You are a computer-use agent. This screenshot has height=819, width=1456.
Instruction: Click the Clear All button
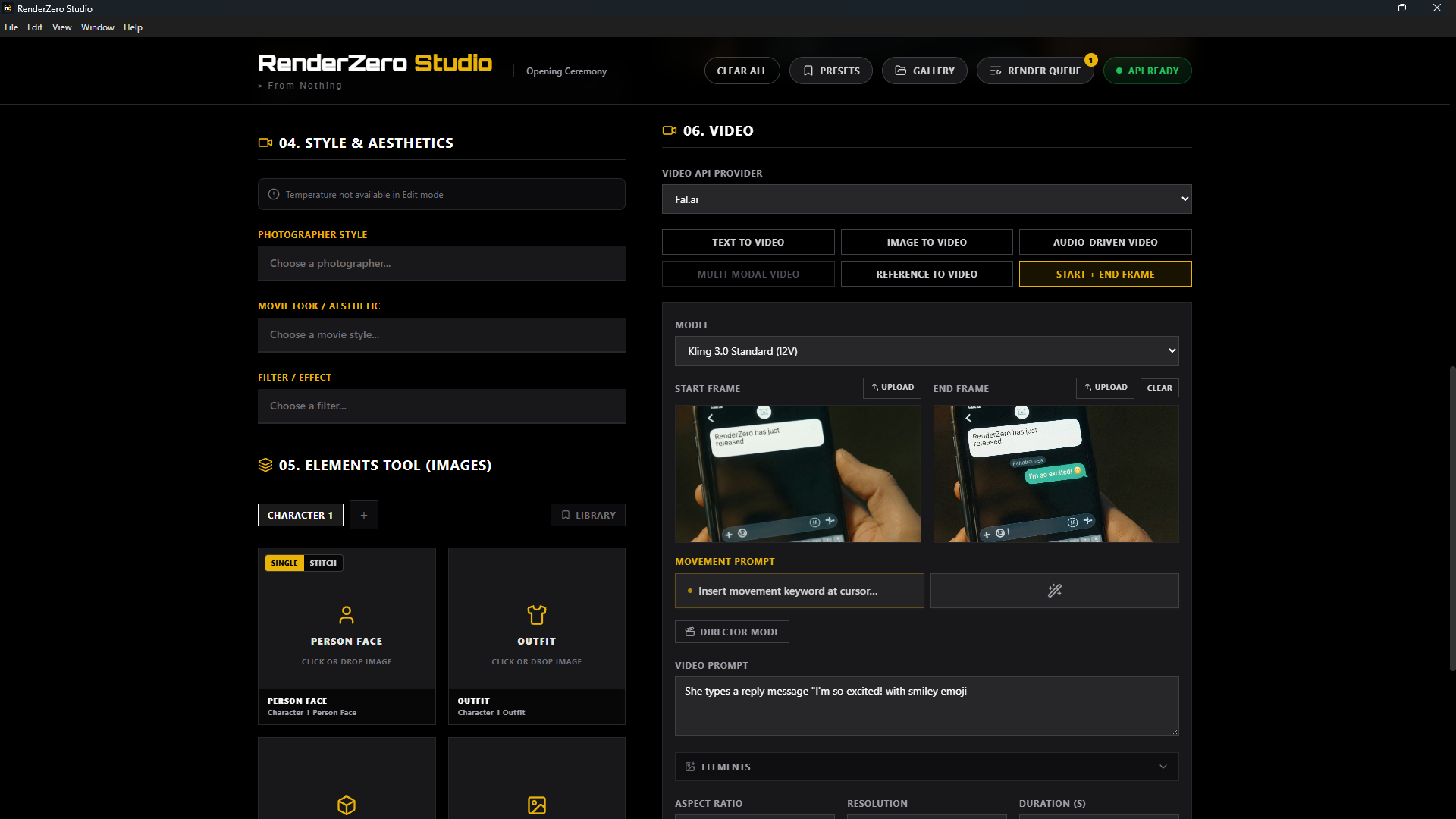(x=742, y=71)
